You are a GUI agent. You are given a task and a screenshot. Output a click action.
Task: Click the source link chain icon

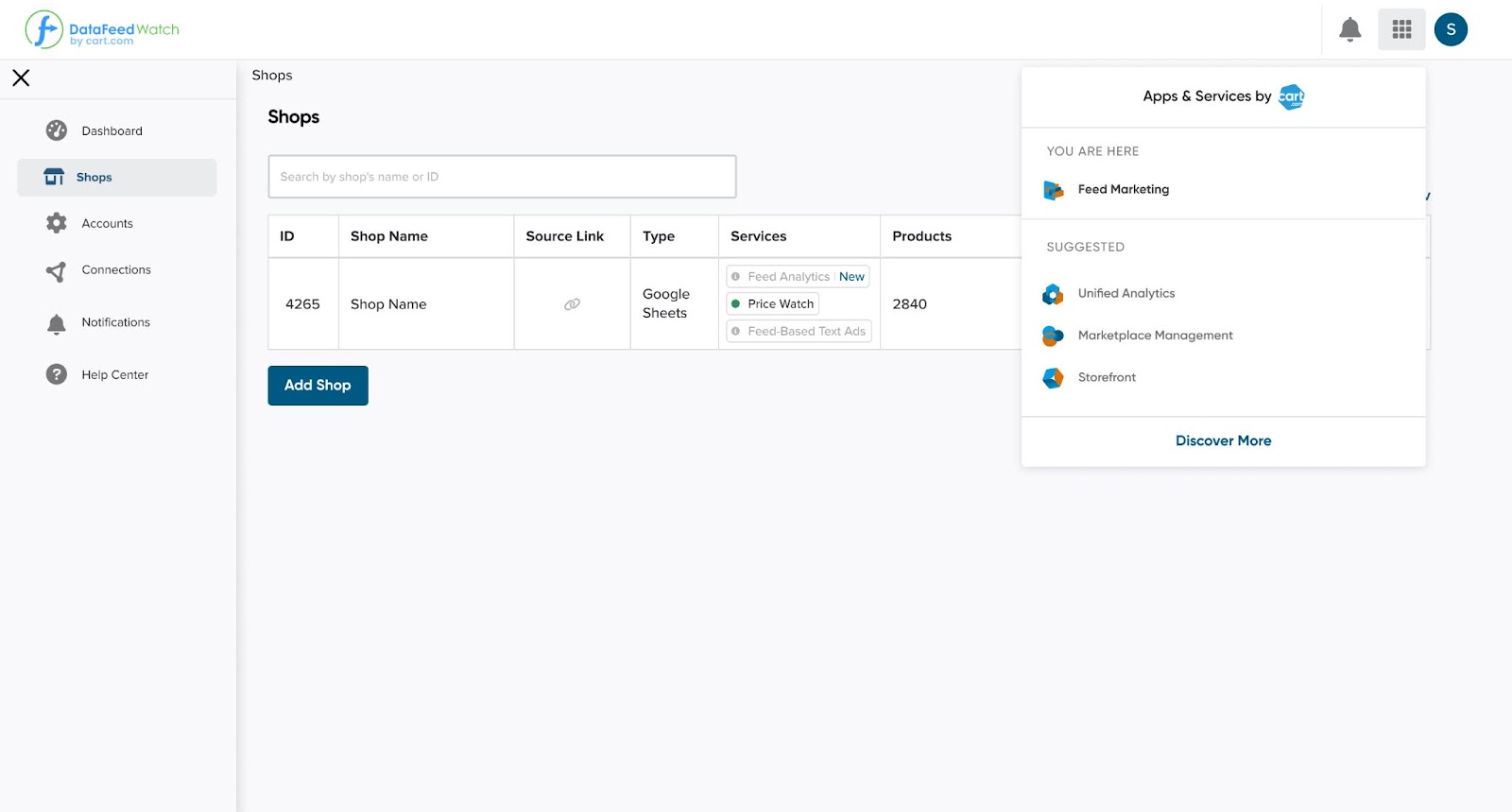[x=572, y=304]
